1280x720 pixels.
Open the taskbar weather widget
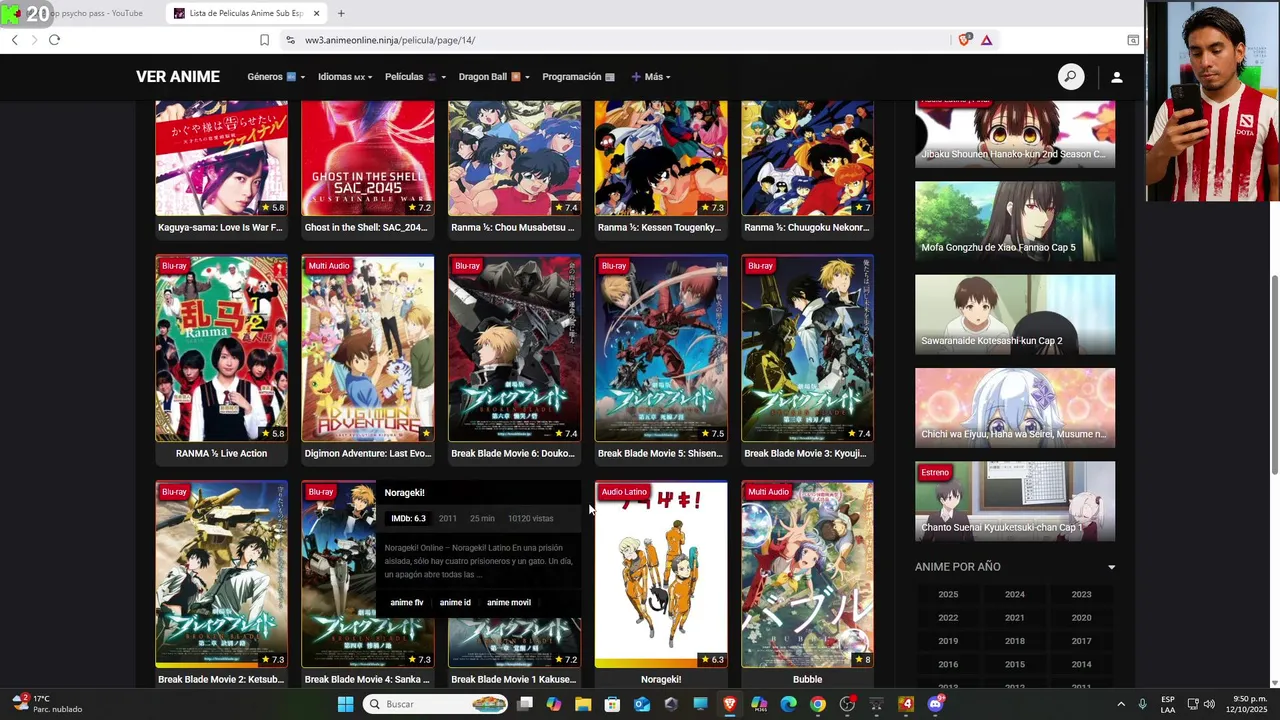(x=48, y=704)
